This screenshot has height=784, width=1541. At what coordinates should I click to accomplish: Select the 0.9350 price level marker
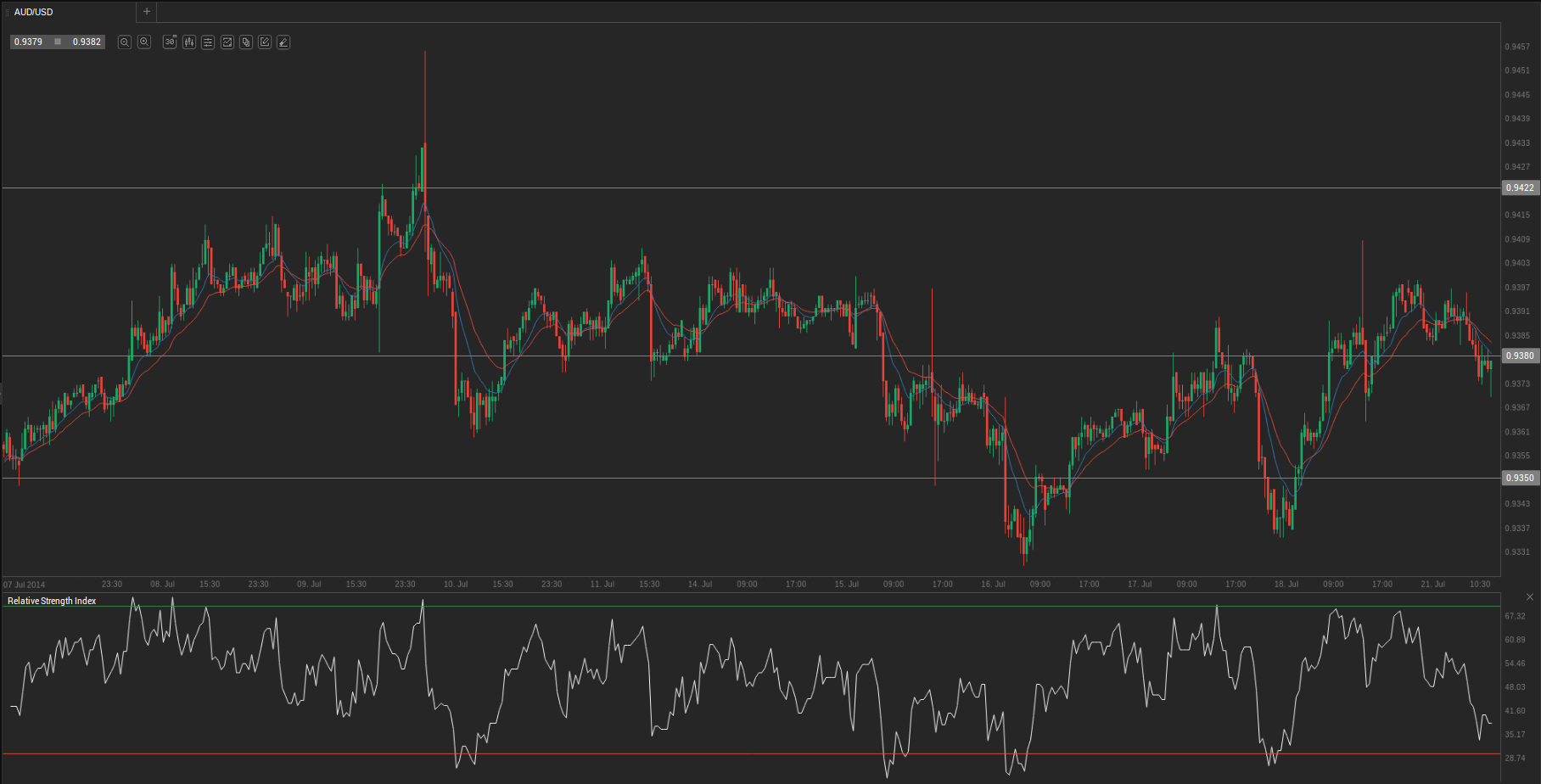pos(1519,478)
